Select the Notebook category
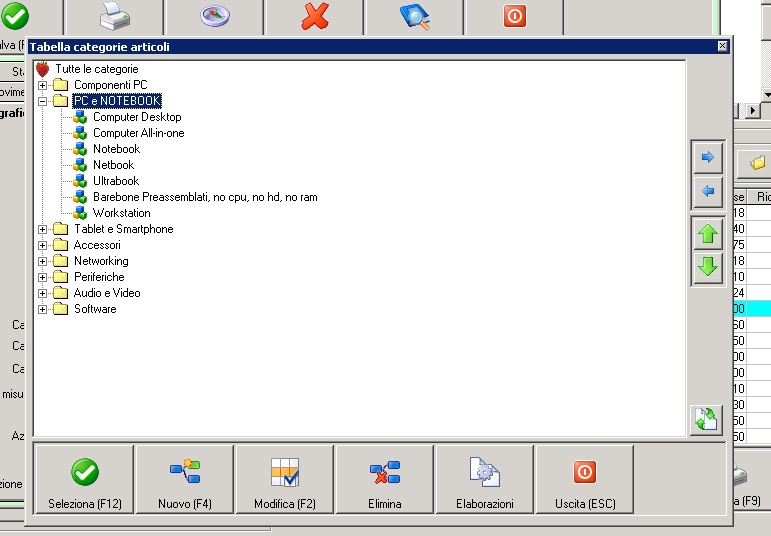The image size is (771, 536). coord(117,149)
